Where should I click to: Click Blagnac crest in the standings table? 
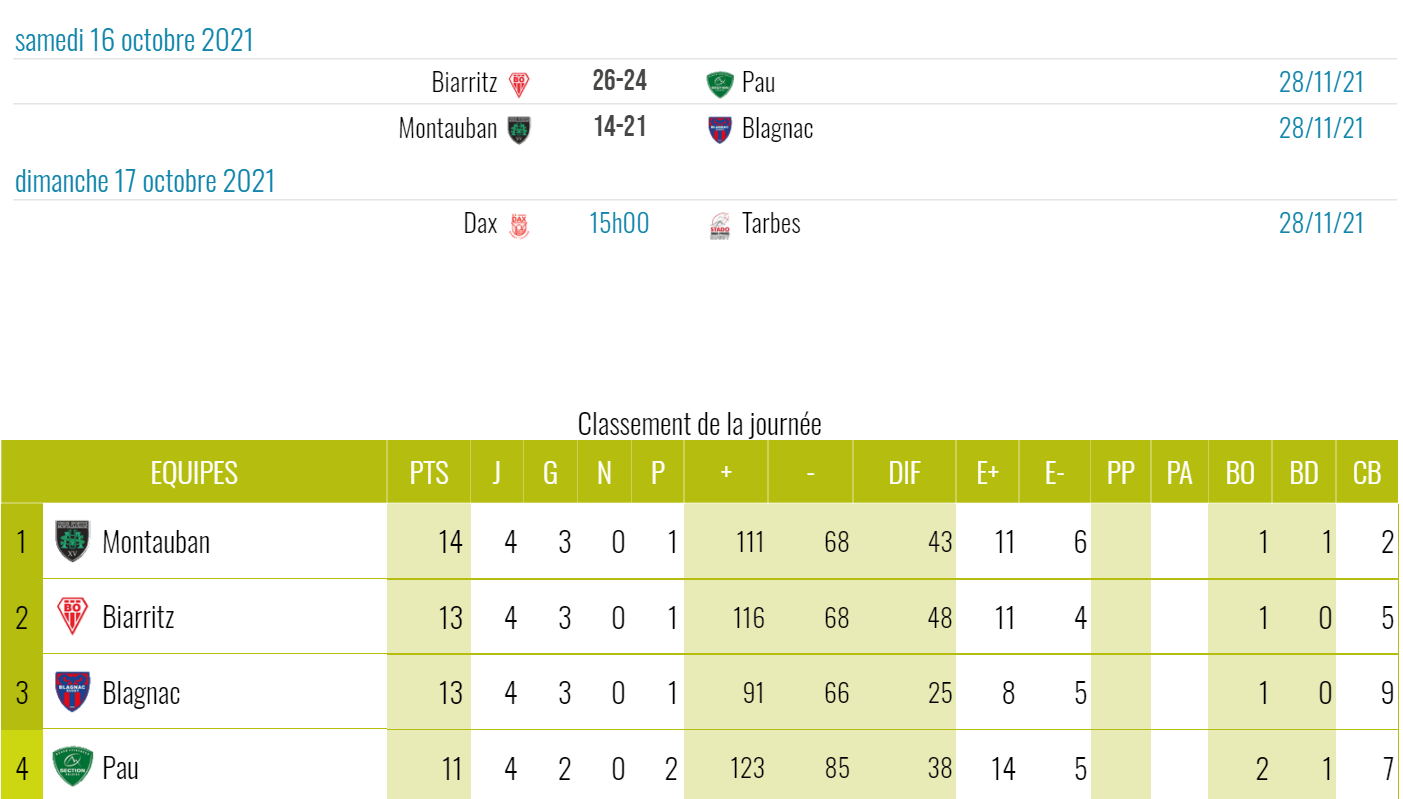click(x=72, y=692)
